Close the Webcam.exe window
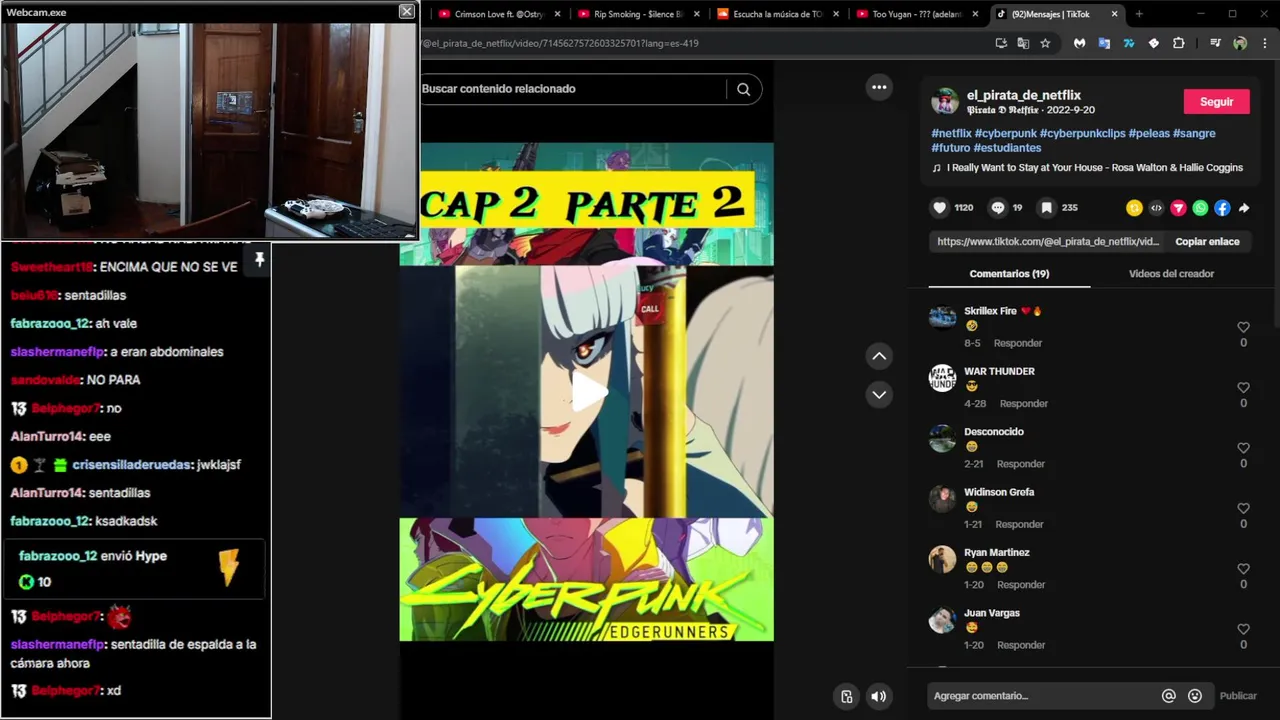 point(406,11)
